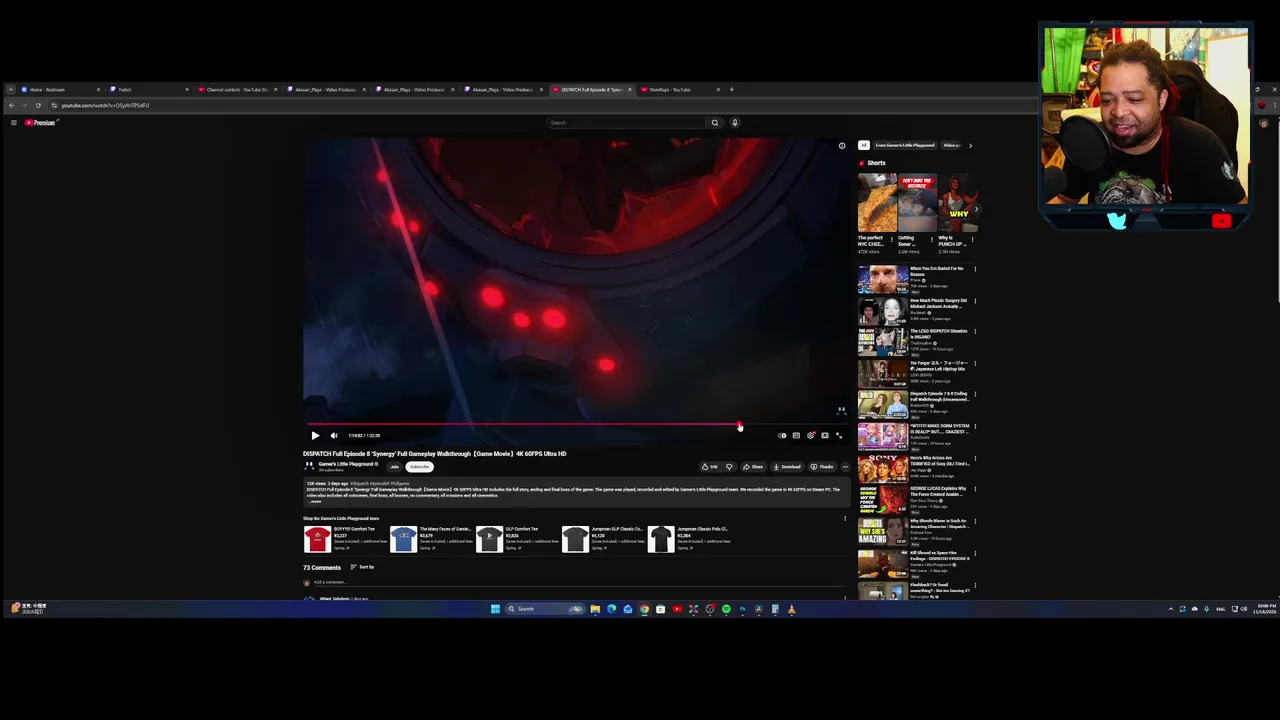Open File Explorer from the taskbar
The height and width of the screenshot is (720, 1280).
595,609
